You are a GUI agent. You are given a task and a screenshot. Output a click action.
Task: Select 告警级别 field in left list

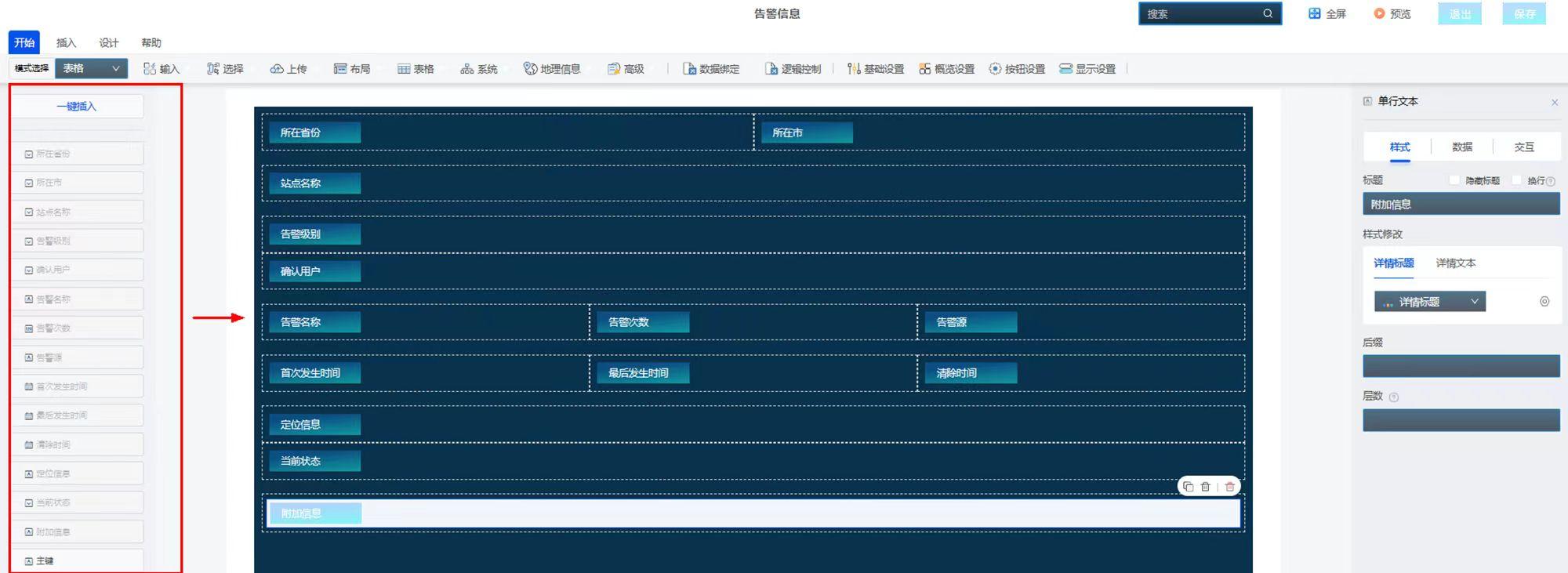77,241
